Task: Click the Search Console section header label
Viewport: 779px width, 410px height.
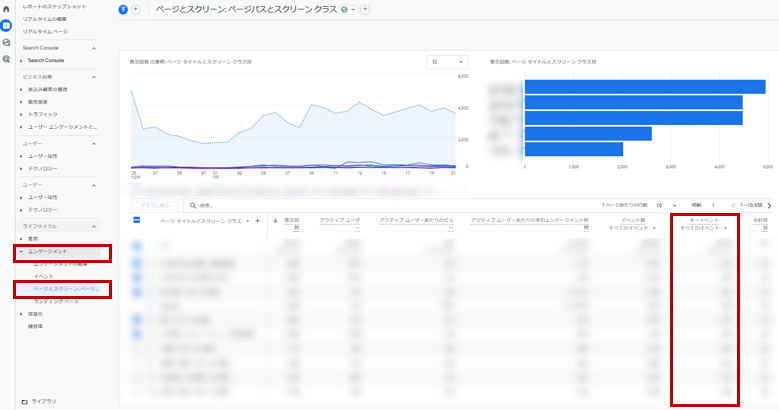Action: (40, 48)
